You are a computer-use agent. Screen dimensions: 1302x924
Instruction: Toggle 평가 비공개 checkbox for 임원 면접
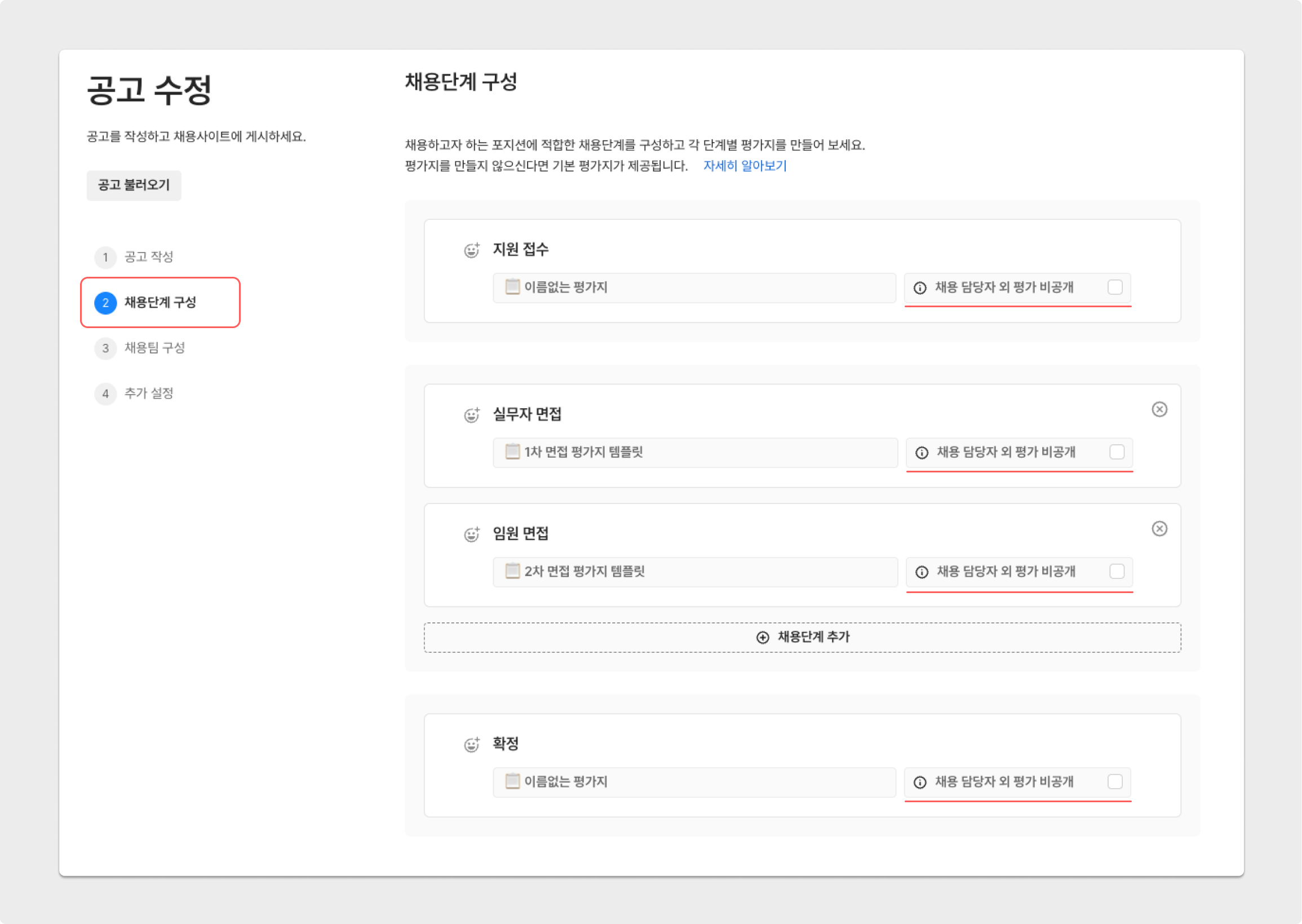[x=1116, y=571]
